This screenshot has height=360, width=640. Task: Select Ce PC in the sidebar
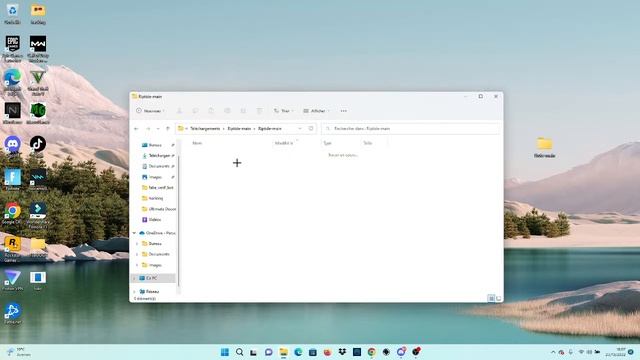(x=151, y=278)
